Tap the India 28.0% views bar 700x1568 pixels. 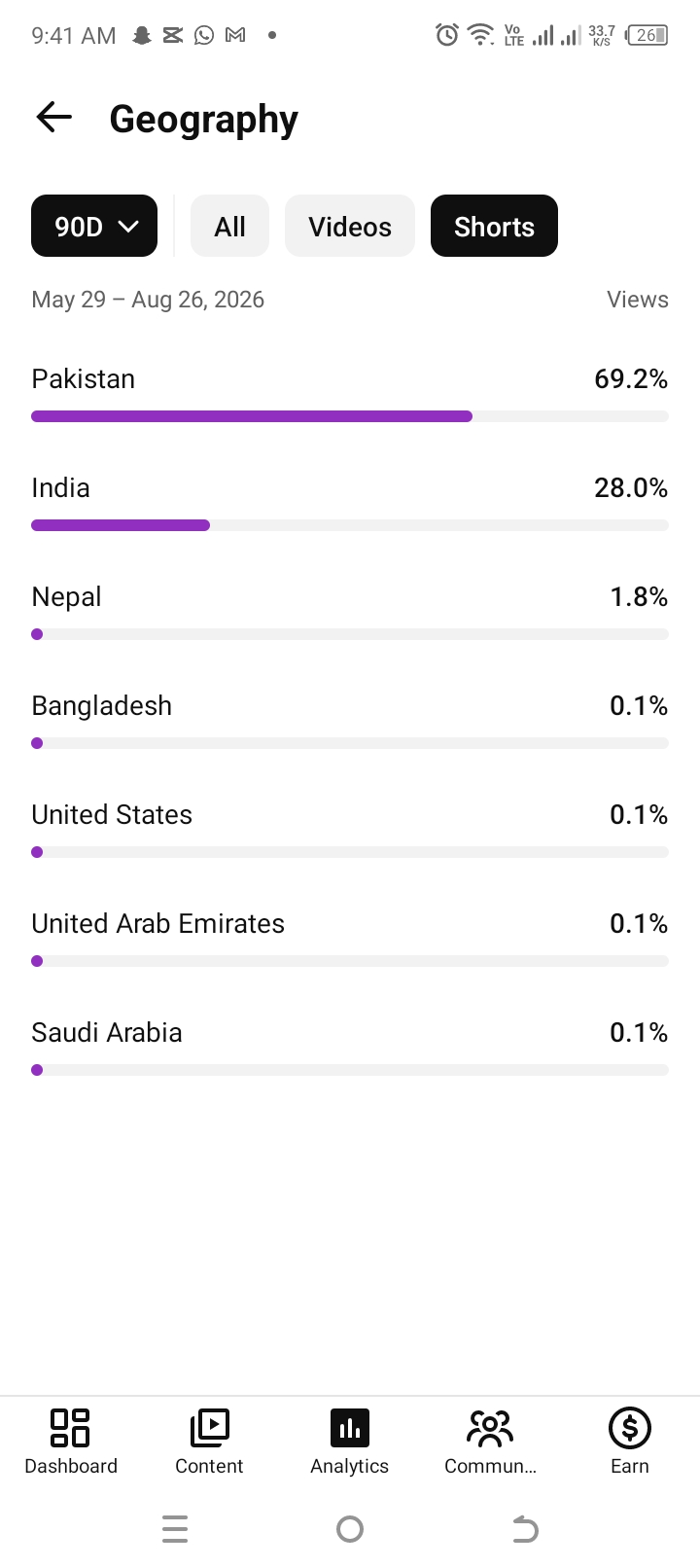coord(350,525)
